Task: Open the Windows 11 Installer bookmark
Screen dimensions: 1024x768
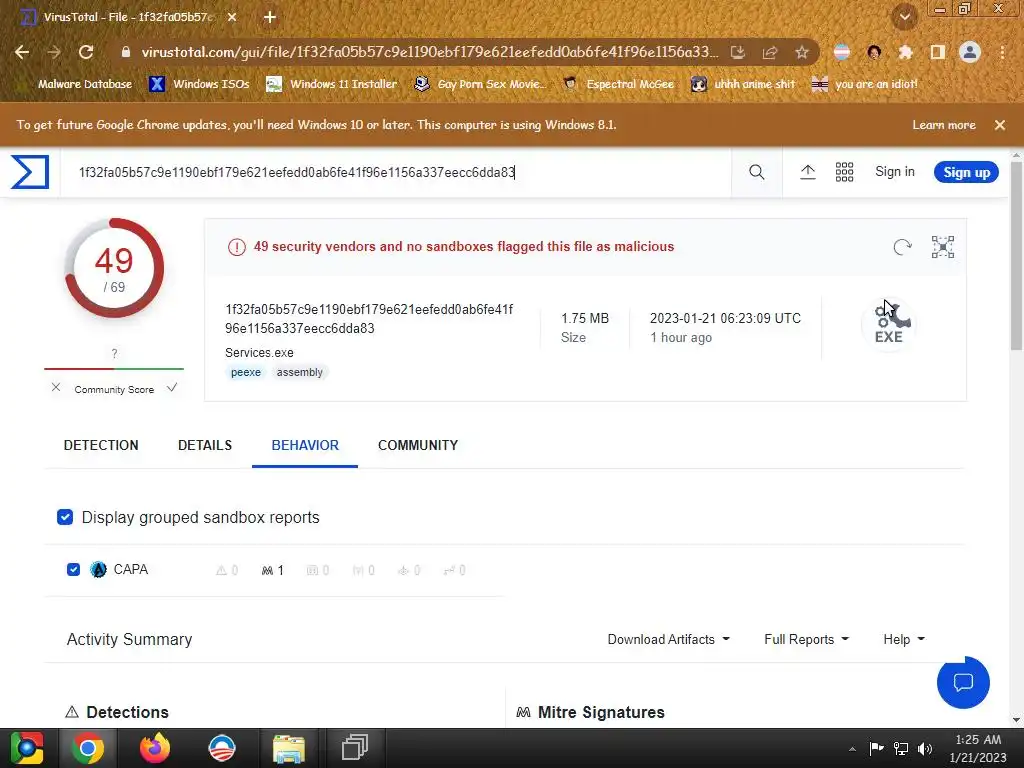Action: tap(332, 84)
